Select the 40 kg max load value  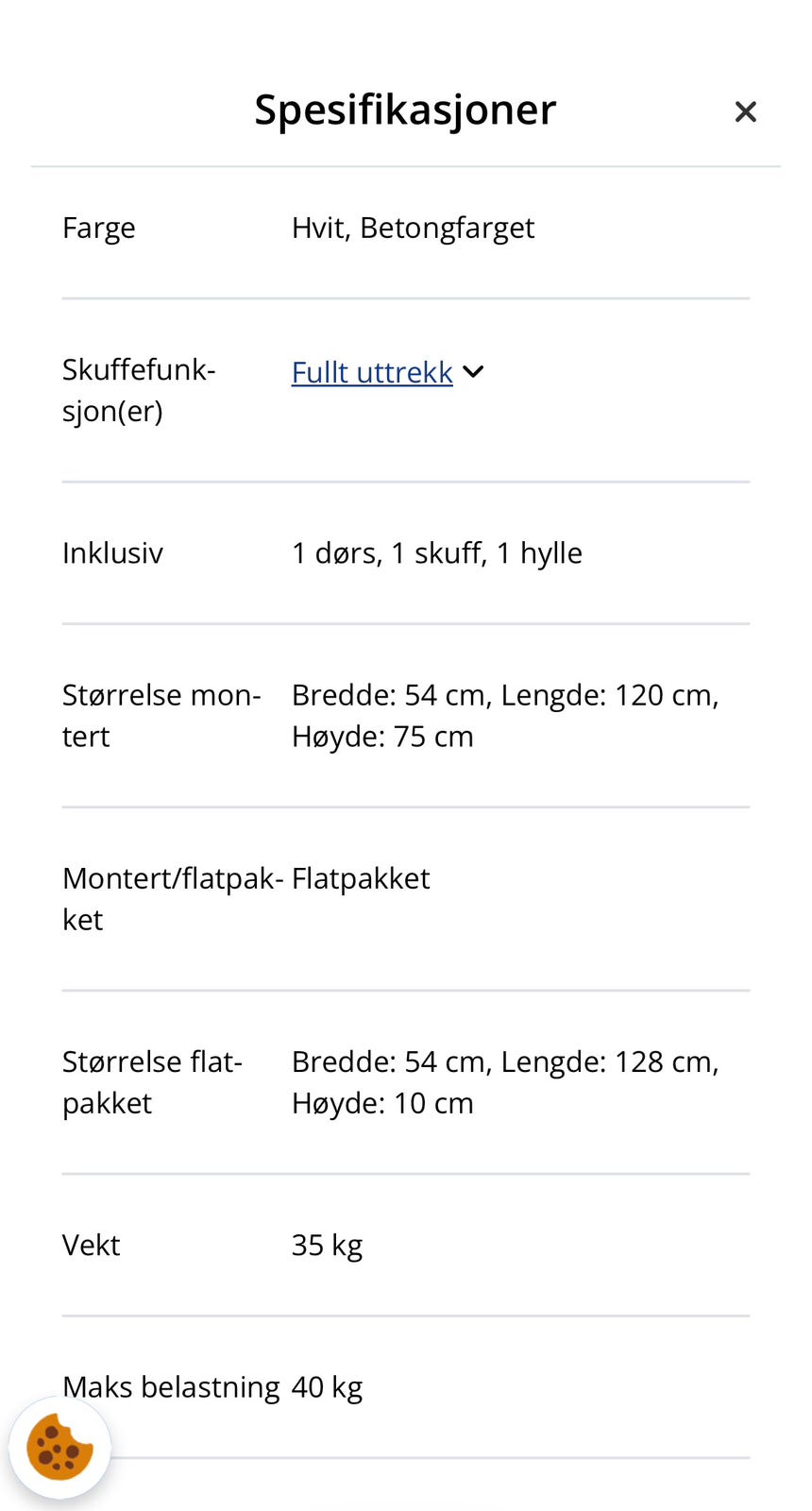327,1386
